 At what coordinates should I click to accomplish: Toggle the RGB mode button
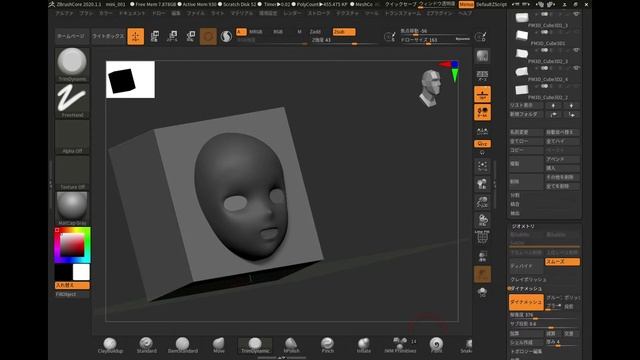(x=278, y=32)
